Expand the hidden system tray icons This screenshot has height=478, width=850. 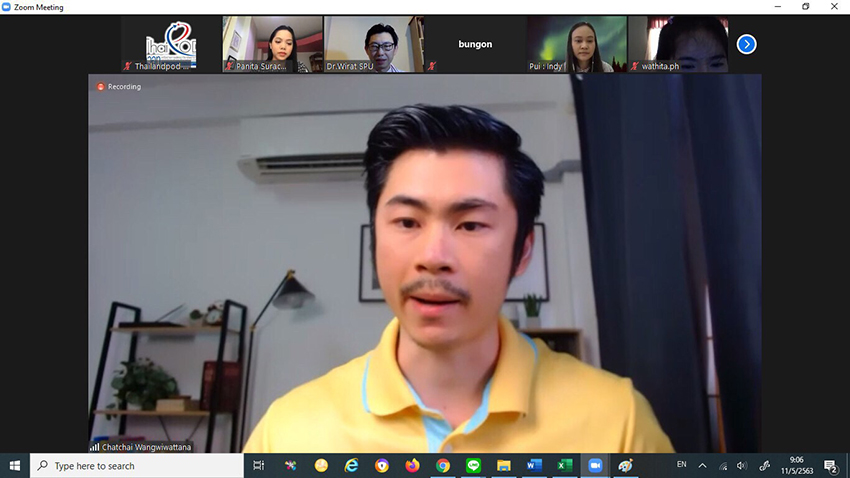click(x=702, y=466)
